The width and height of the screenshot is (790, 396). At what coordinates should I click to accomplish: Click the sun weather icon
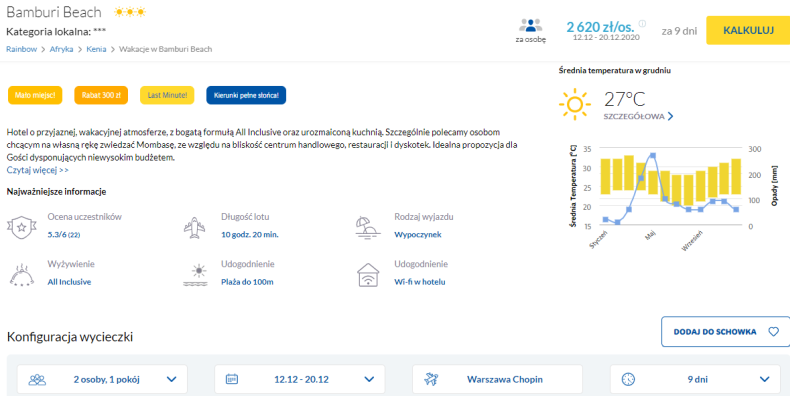(x=574, y=104)
